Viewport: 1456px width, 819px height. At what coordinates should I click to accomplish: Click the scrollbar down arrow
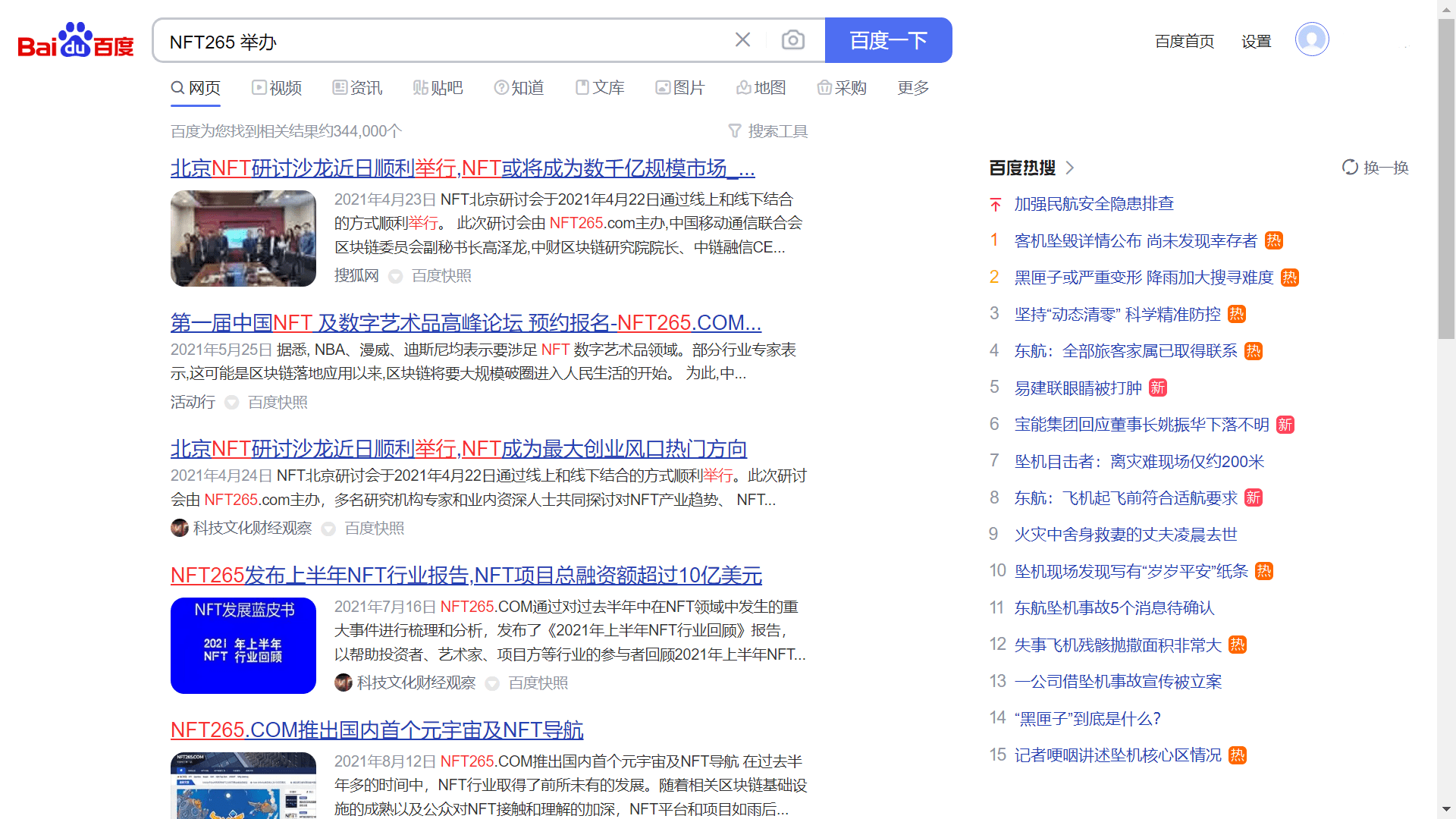(1446, 809)
